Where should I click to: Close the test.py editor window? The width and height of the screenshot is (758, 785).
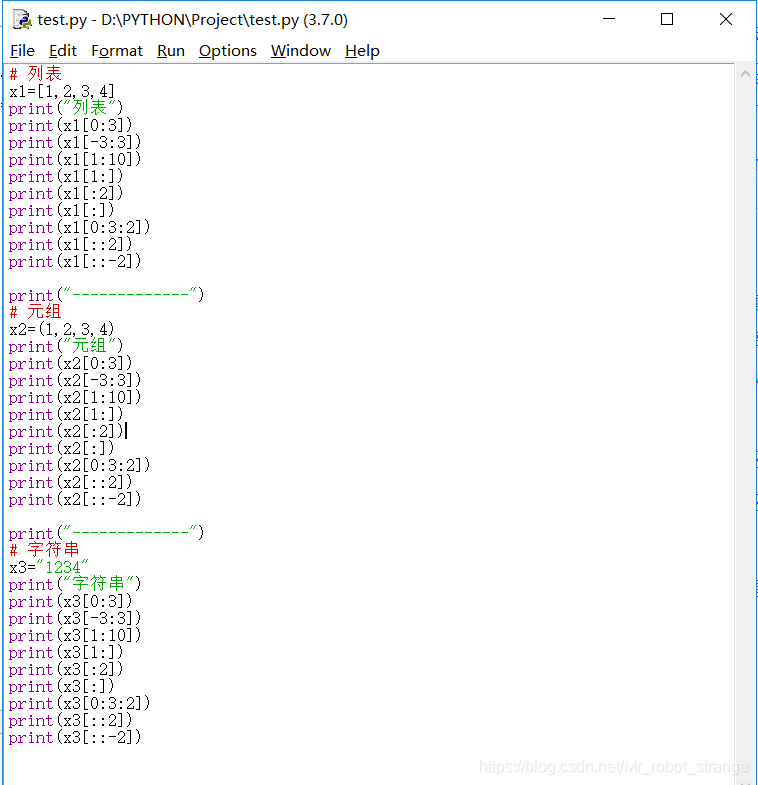pyautogui.click(x=725, y=19)
